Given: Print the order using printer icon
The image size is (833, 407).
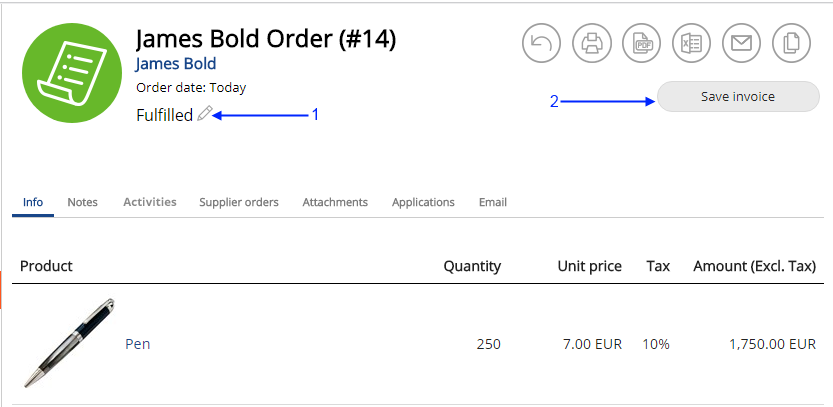Looking at the screenshot, I should tap(591, 43).
